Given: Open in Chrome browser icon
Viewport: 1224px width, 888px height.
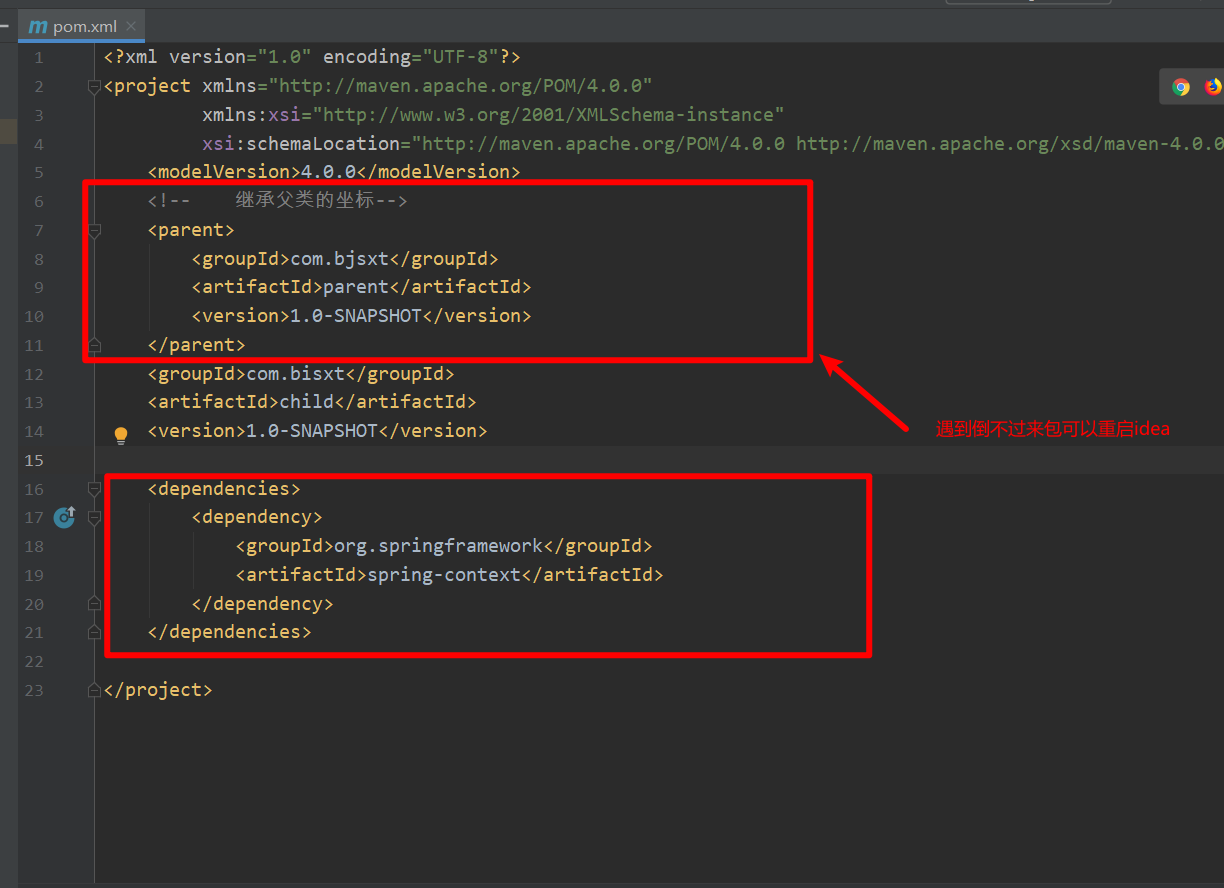Looking at the screenshot, I should coord(1181,87).
